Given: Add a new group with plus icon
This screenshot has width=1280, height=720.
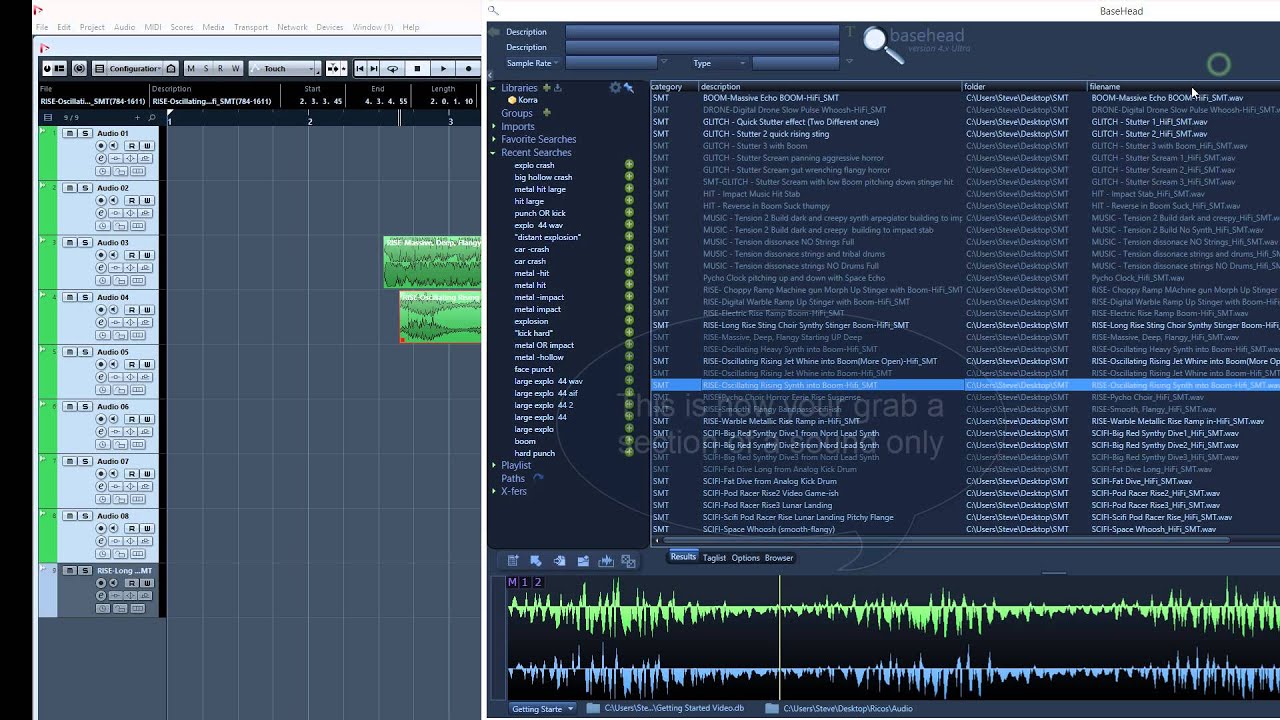Looking at the screenshot, I should pos(546,113).
